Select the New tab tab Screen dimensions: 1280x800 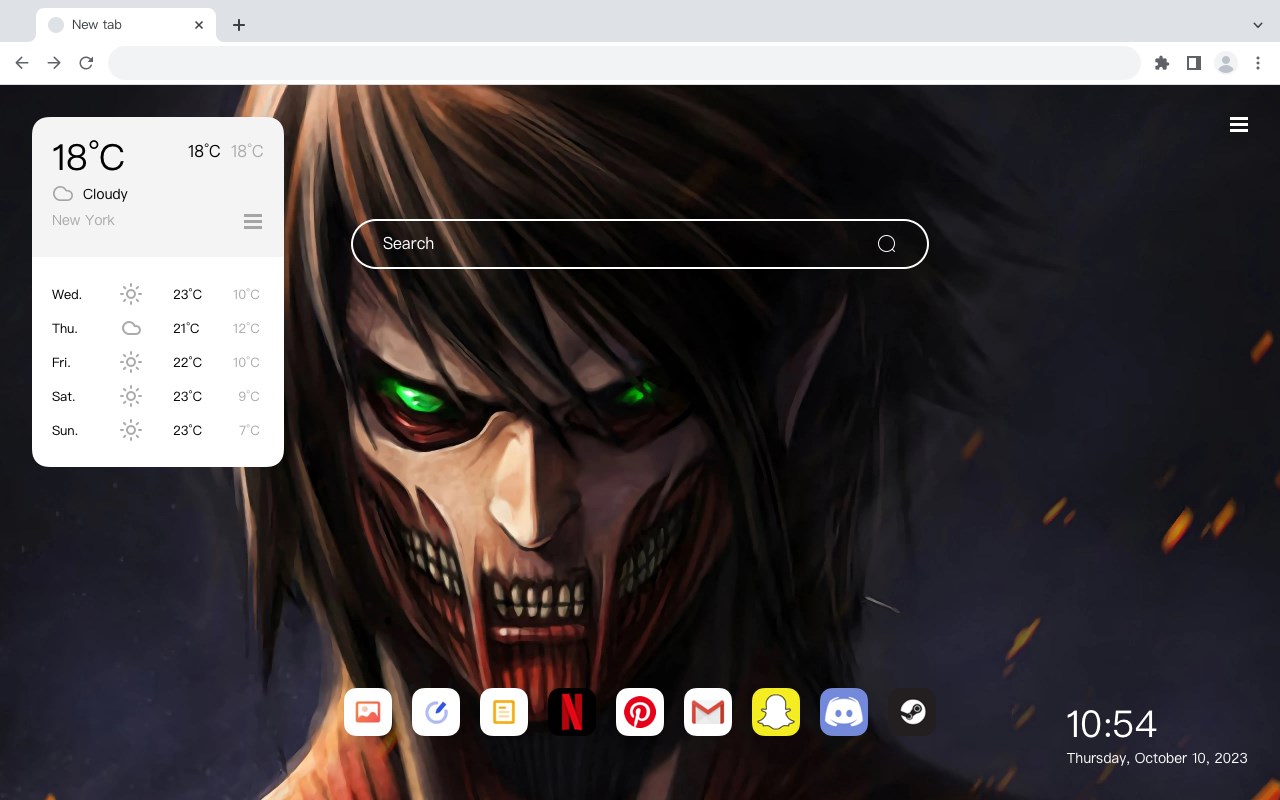126,25
